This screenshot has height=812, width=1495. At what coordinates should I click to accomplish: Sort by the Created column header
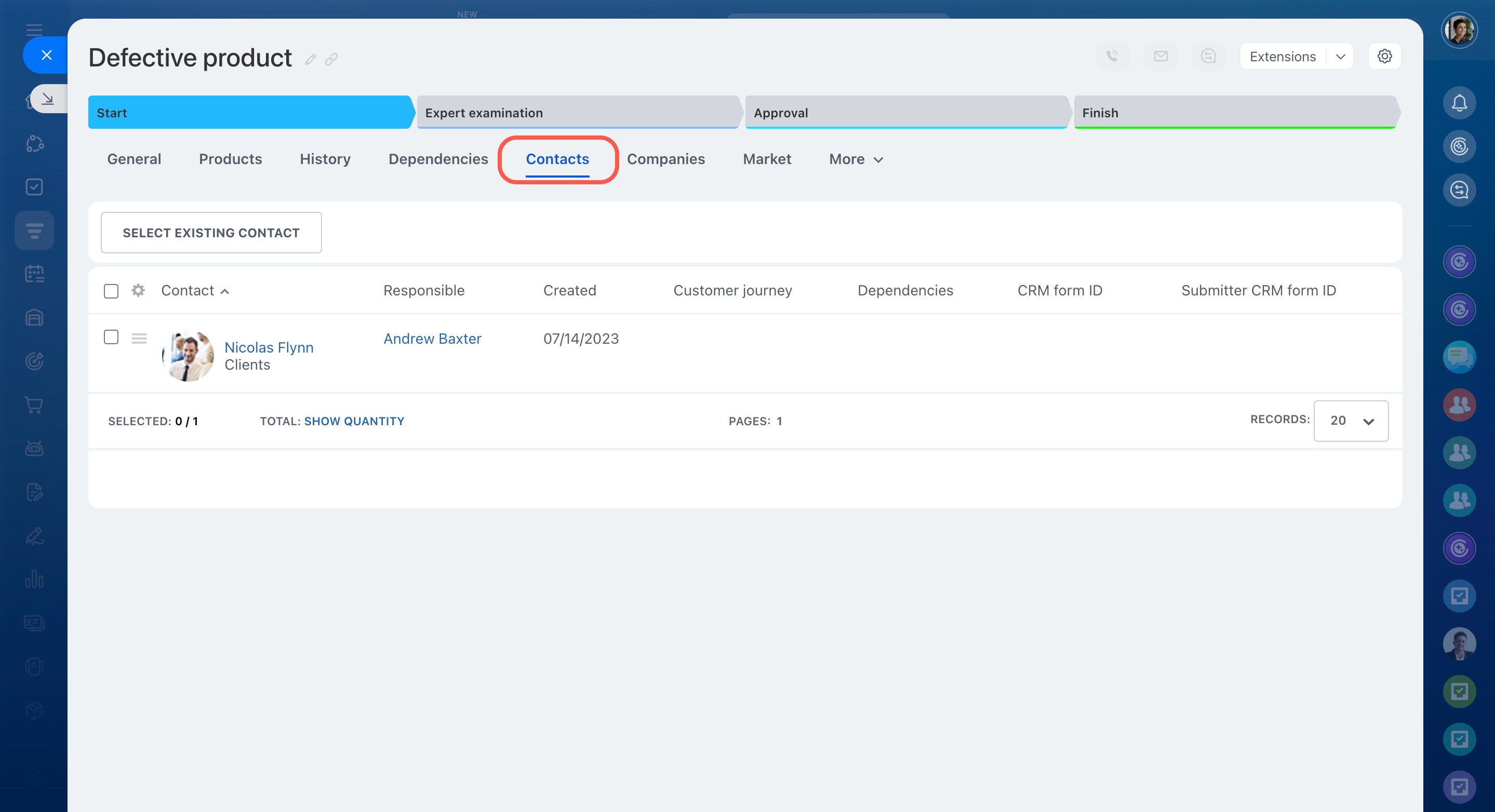569,291
